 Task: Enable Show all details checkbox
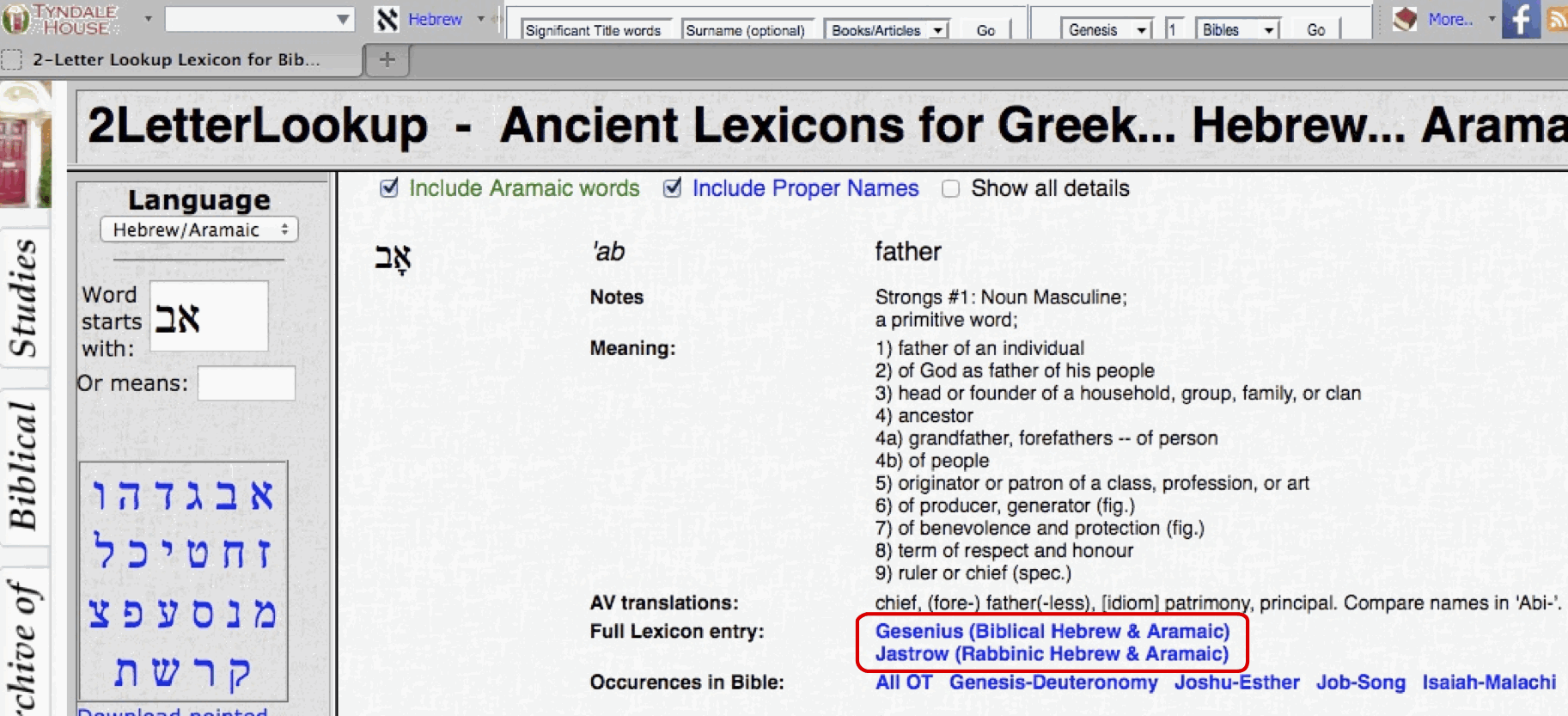[x=950, y=189]
